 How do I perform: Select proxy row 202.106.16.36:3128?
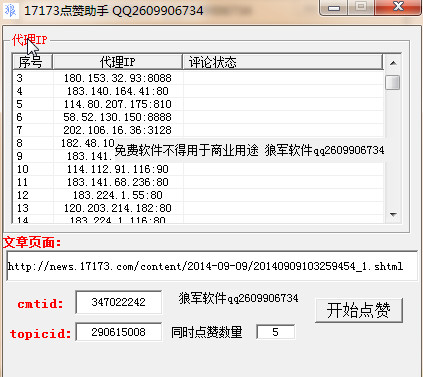198,130
